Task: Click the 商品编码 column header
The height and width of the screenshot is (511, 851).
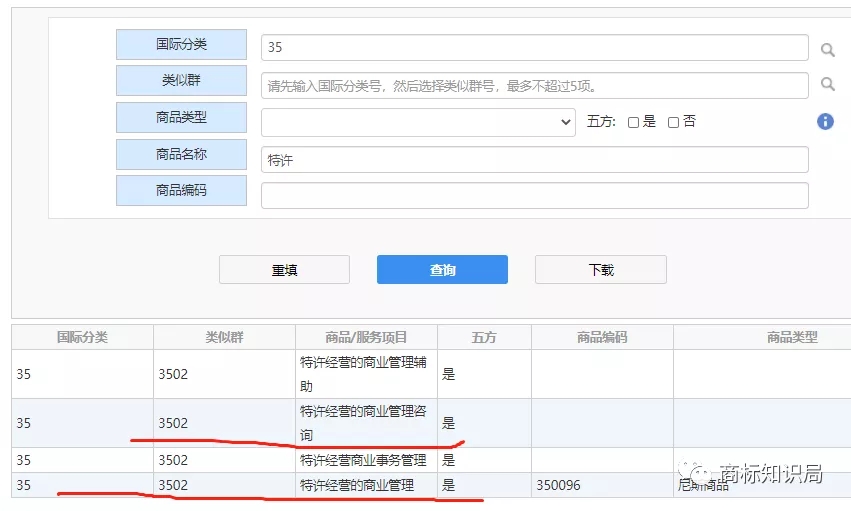Action: point(602,337)
